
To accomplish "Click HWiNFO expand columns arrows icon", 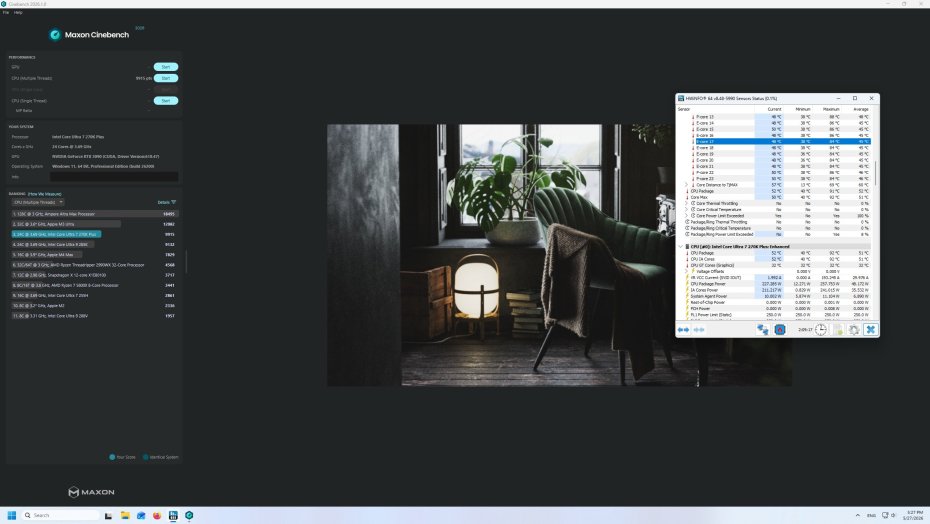I will click(684, 330).
